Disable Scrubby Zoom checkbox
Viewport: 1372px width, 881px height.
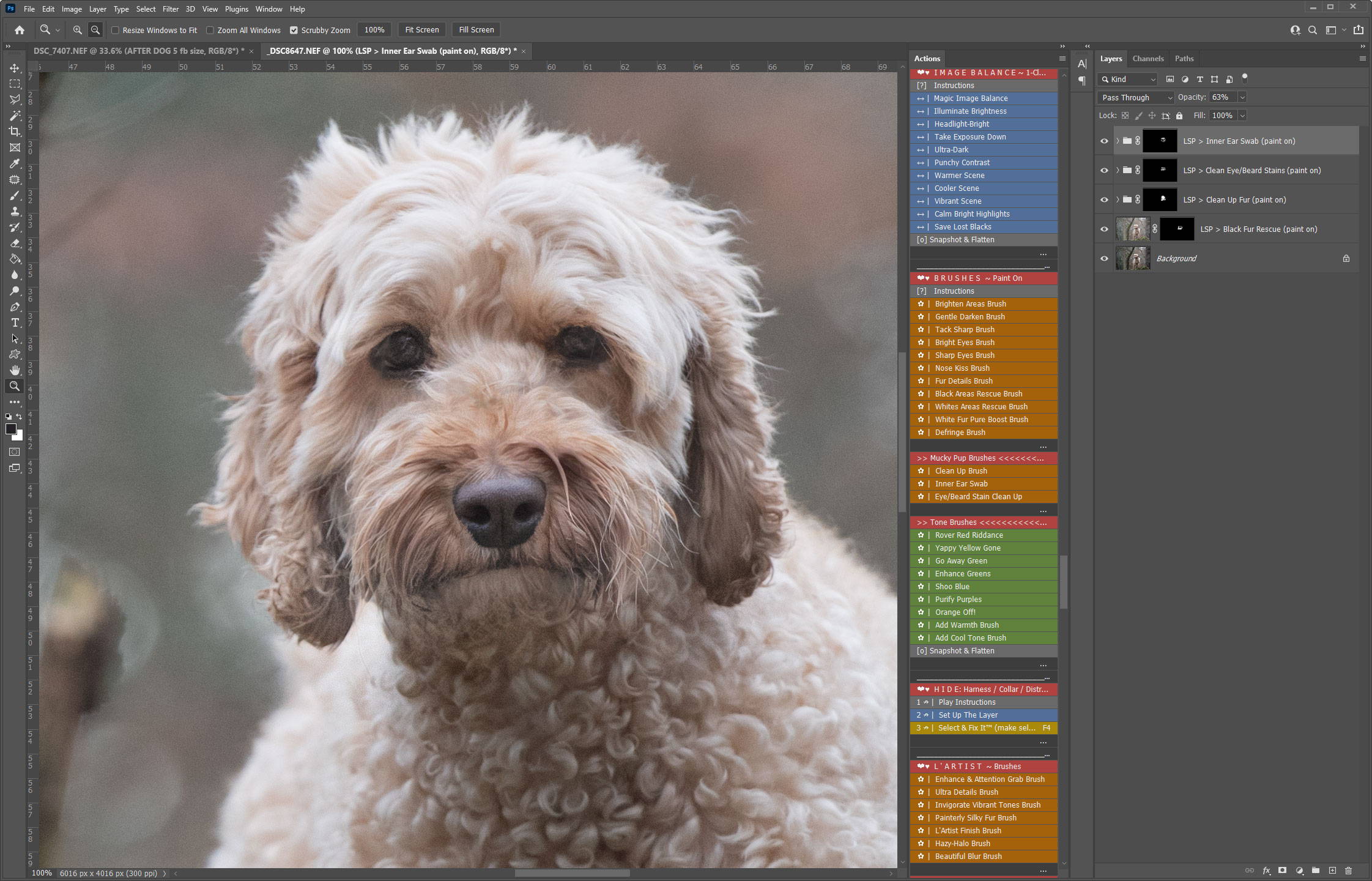pos(294,30)
